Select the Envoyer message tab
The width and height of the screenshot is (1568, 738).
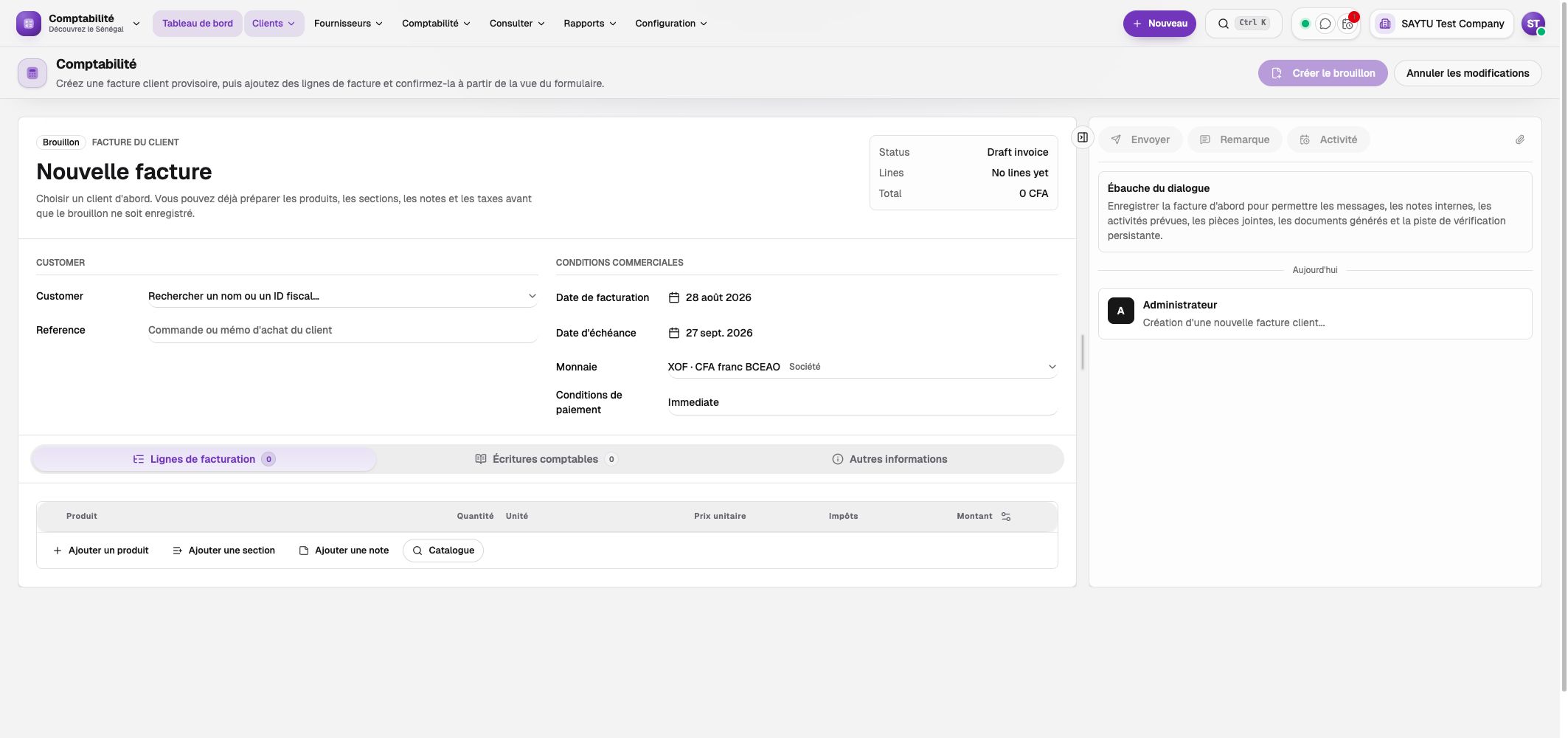1140,139
